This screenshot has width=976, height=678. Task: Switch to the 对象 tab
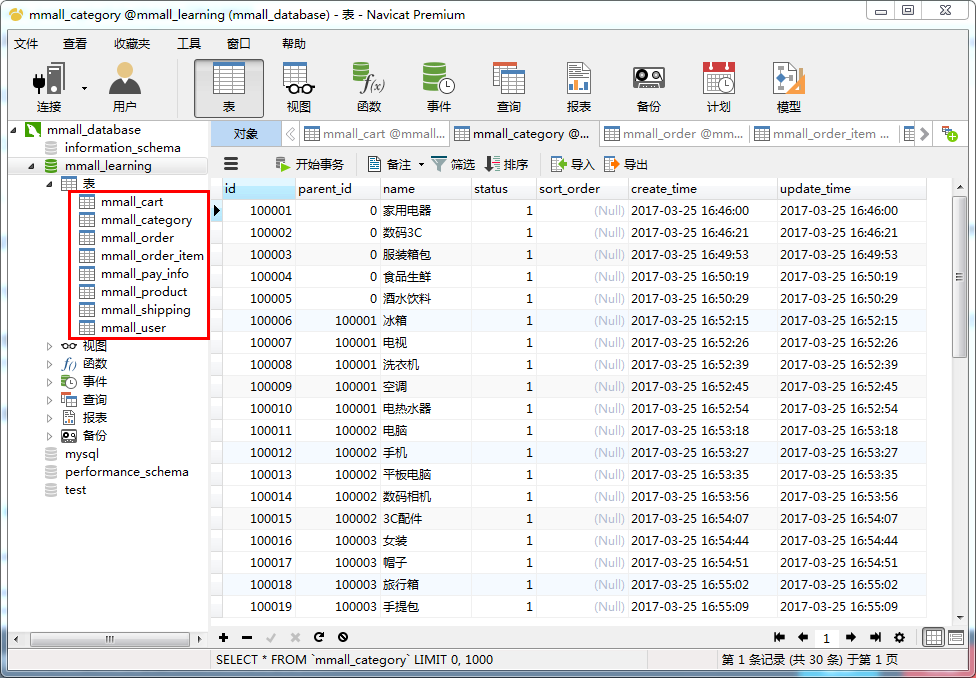246,133
